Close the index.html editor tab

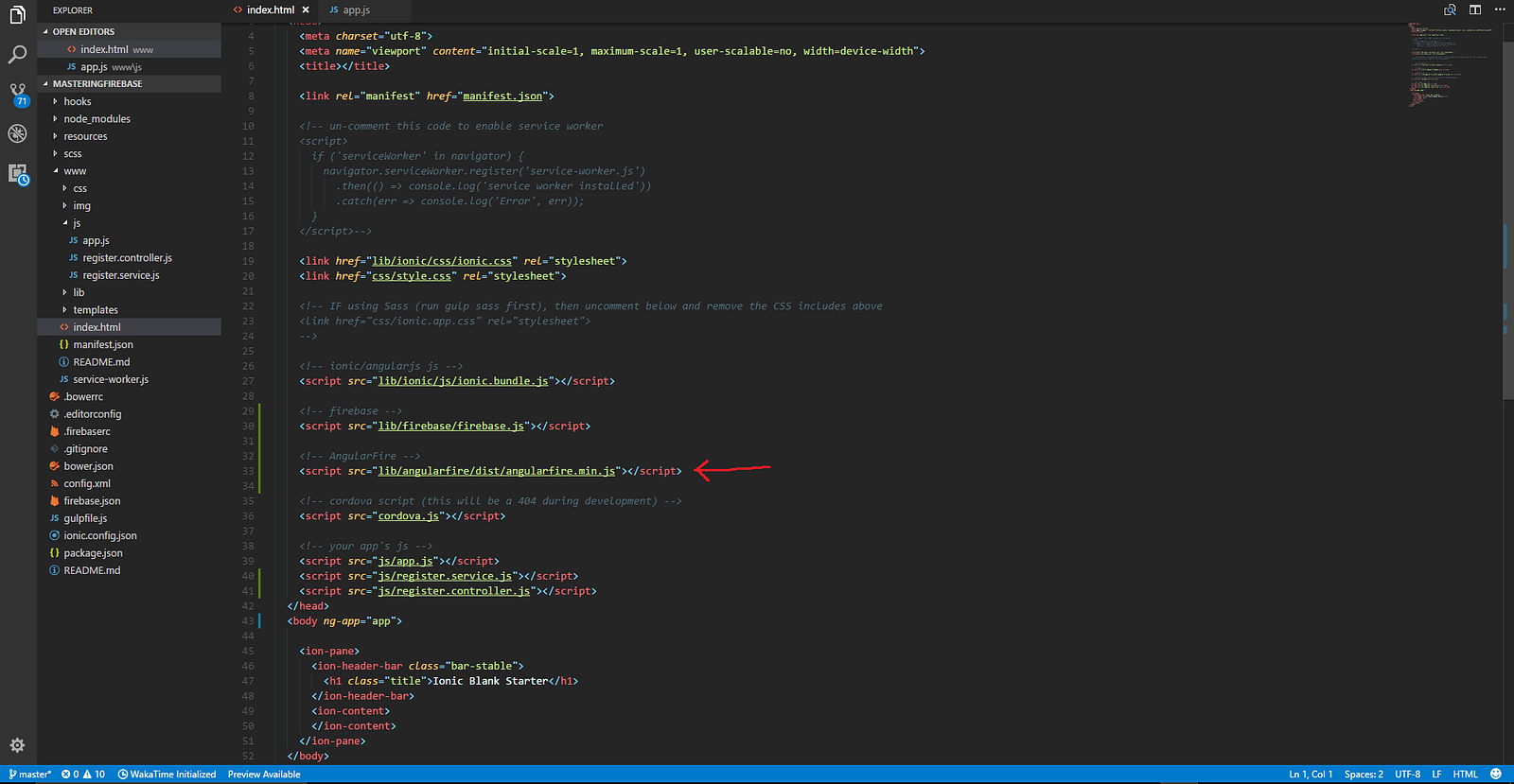[306, 9]
